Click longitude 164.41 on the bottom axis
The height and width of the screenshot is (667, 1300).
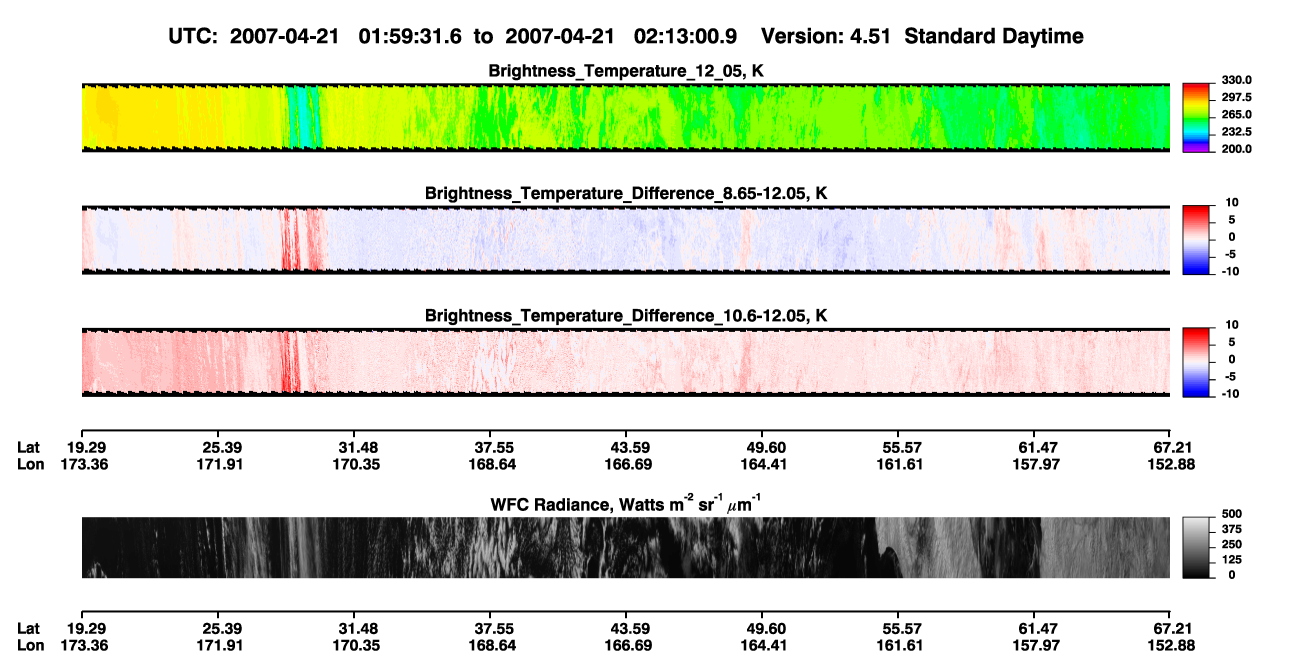point(766,646)
